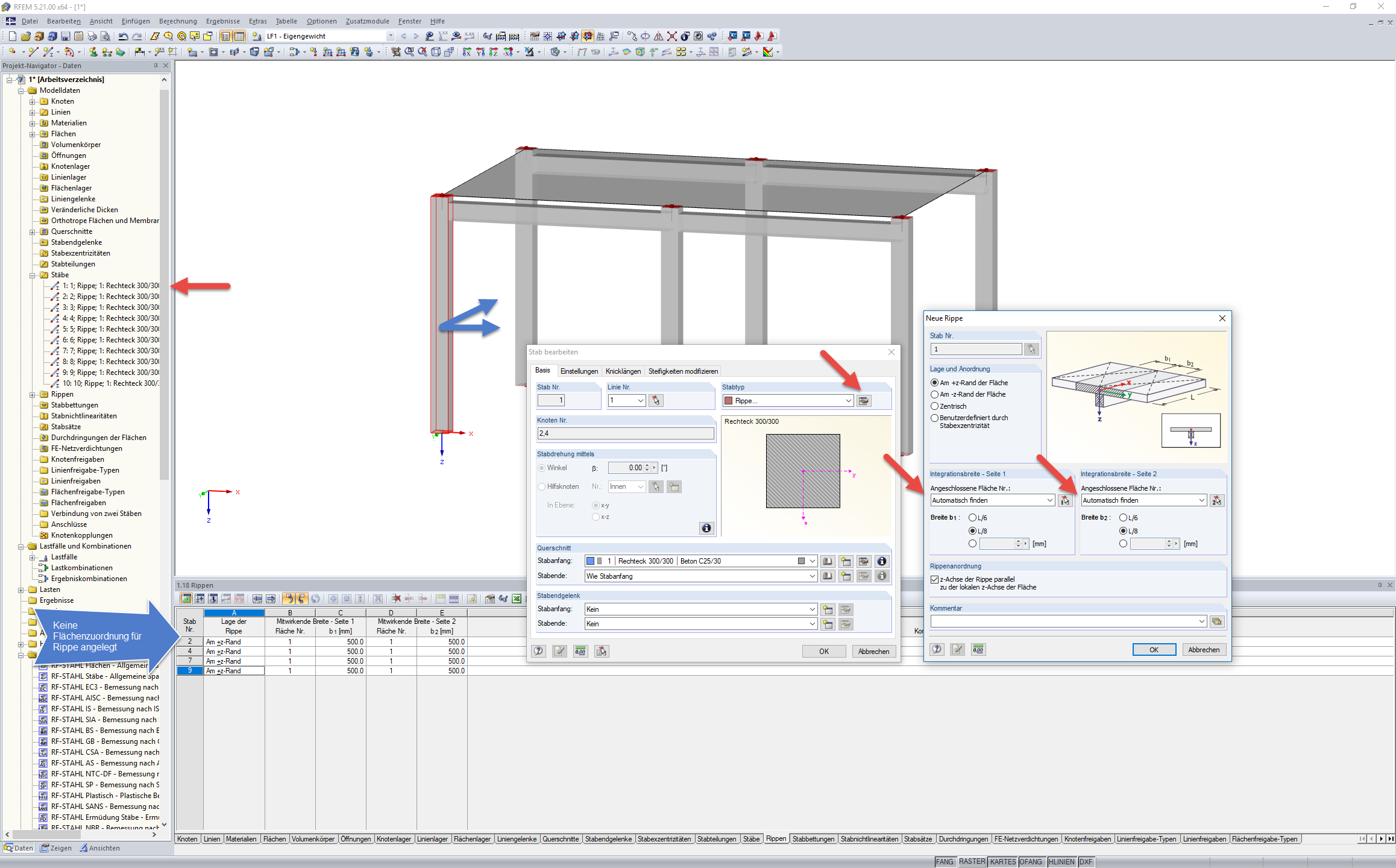
Task: Open the Stabtyp Rippe edit icon
Action: (864, 401)
